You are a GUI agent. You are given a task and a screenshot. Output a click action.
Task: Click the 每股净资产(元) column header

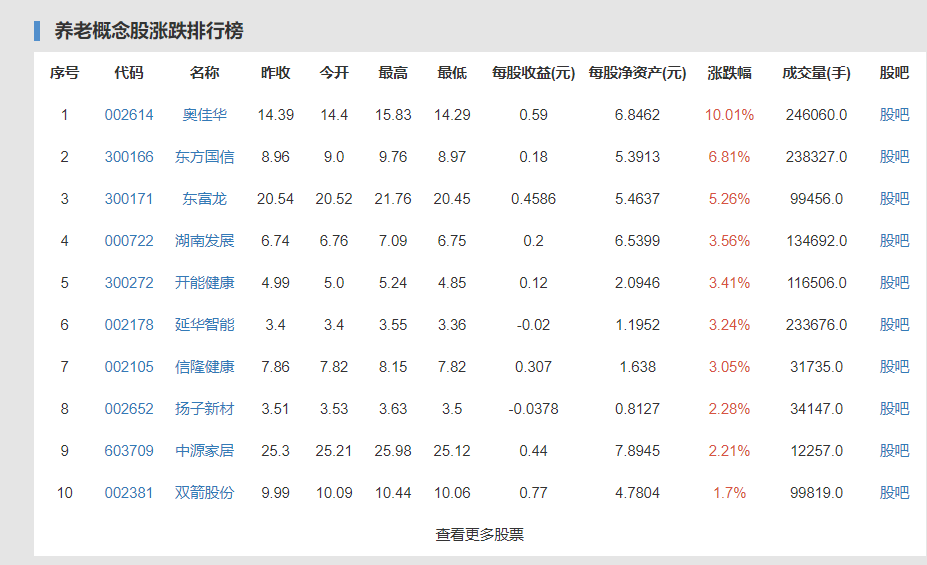pos(637,73)
